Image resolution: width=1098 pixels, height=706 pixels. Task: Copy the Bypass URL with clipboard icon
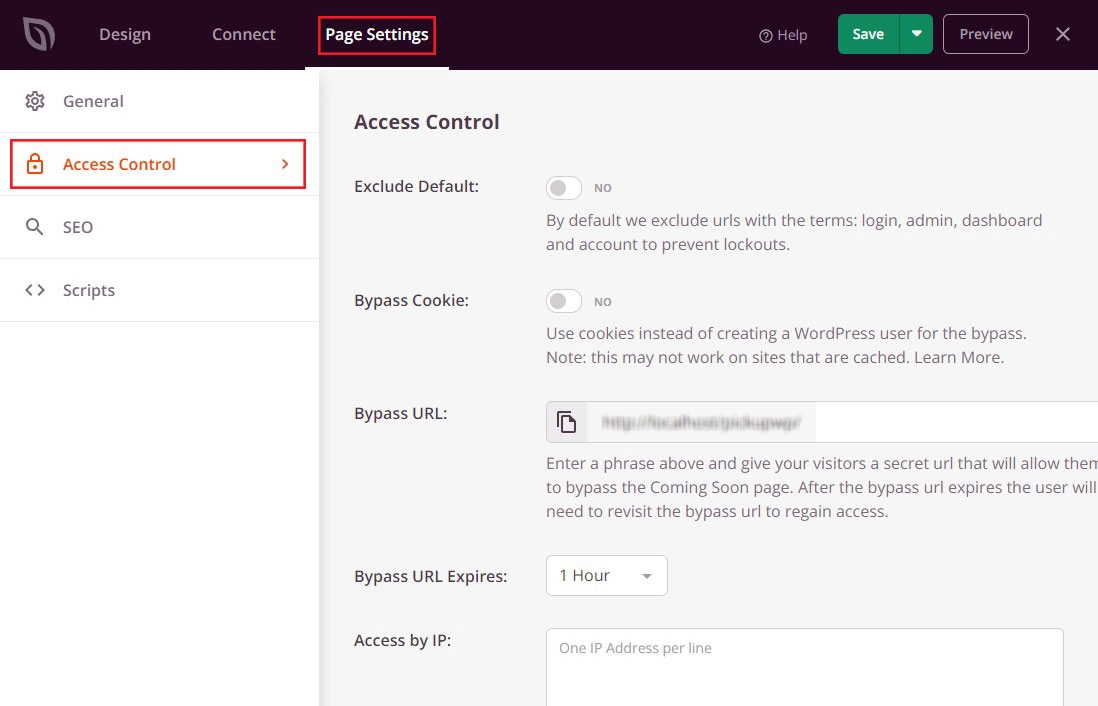point(567,422)
